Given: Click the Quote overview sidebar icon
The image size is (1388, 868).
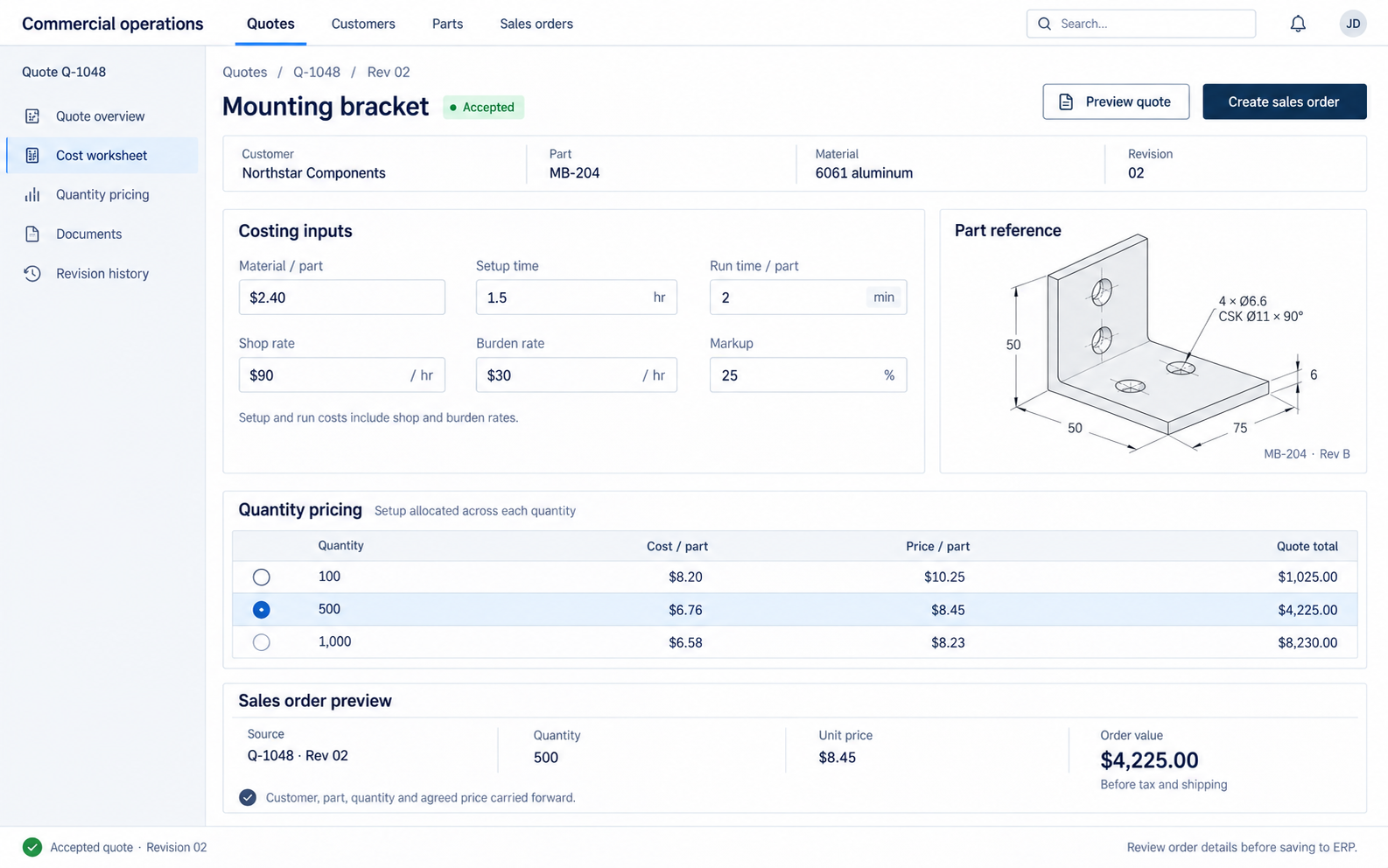Looking at the screenshot, I should pos(32,116).
